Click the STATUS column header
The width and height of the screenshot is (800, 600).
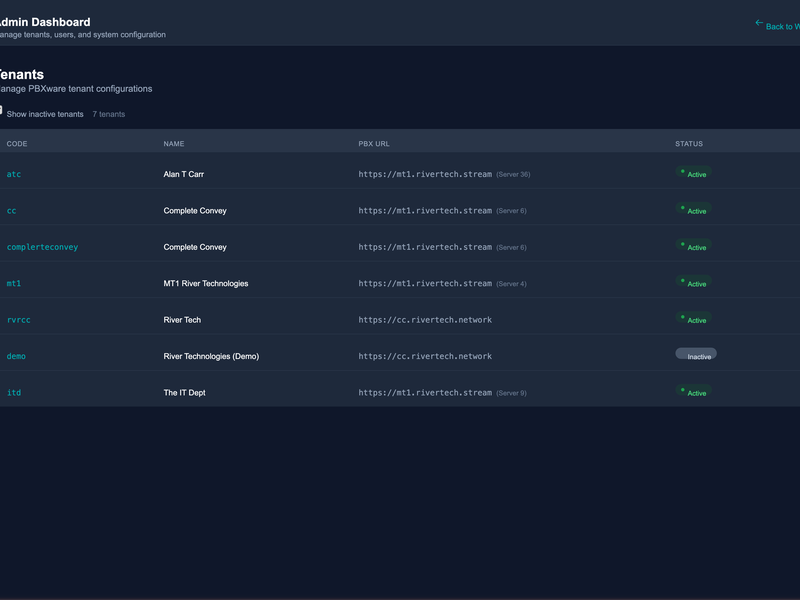pyautogui.click(x=689, y=144)
